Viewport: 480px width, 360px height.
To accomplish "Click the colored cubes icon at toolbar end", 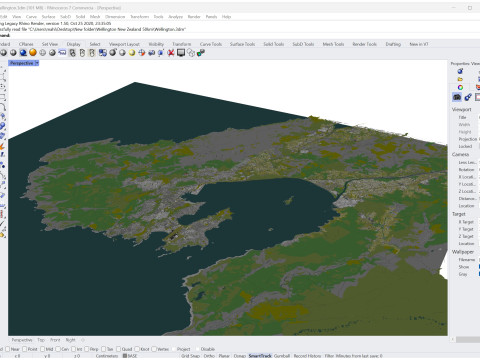I will click(201, 53).
